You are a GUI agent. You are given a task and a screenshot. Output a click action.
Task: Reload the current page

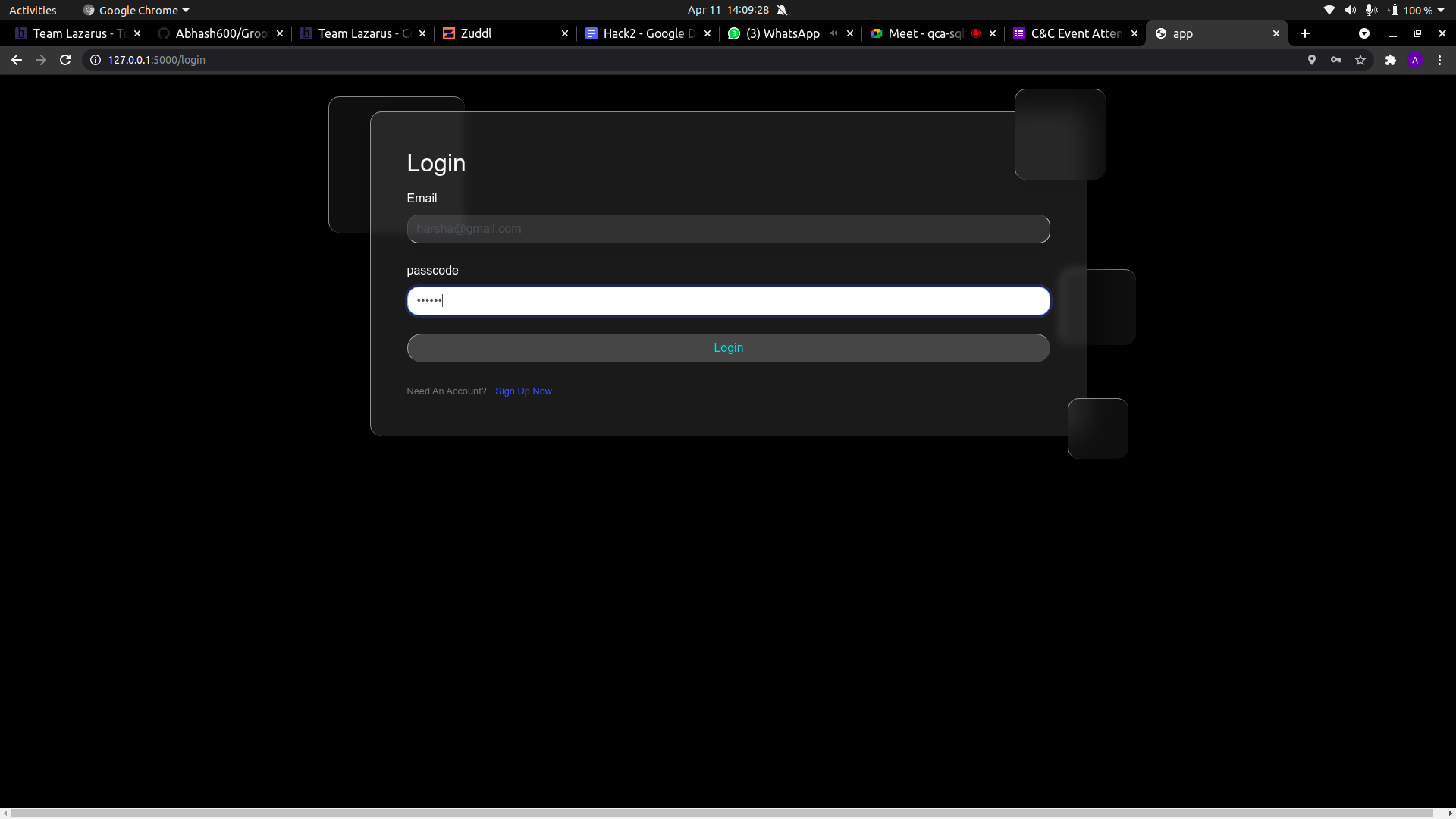[65, 60]
